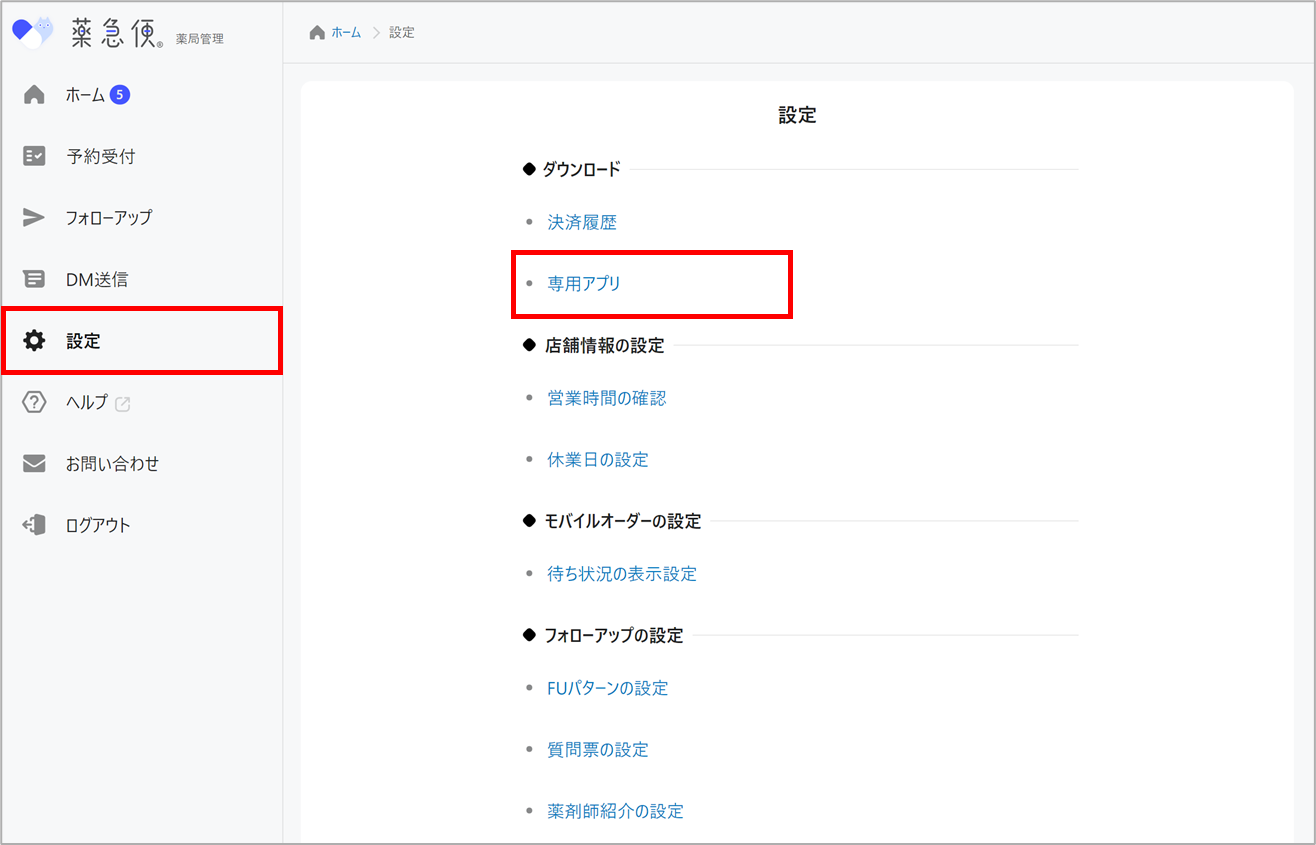Open the 専用アプリ link
1316x845 pixels.
584,284
